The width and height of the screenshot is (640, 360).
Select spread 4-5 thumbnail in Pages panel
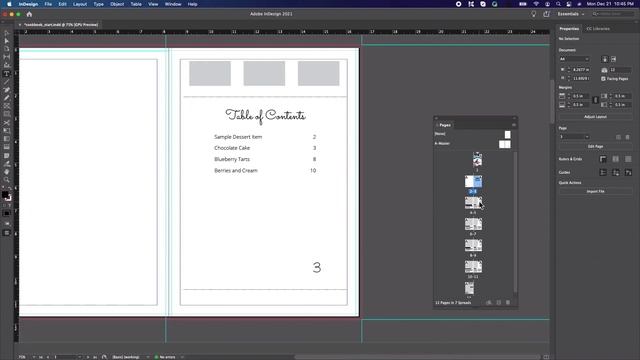[473, 202]
